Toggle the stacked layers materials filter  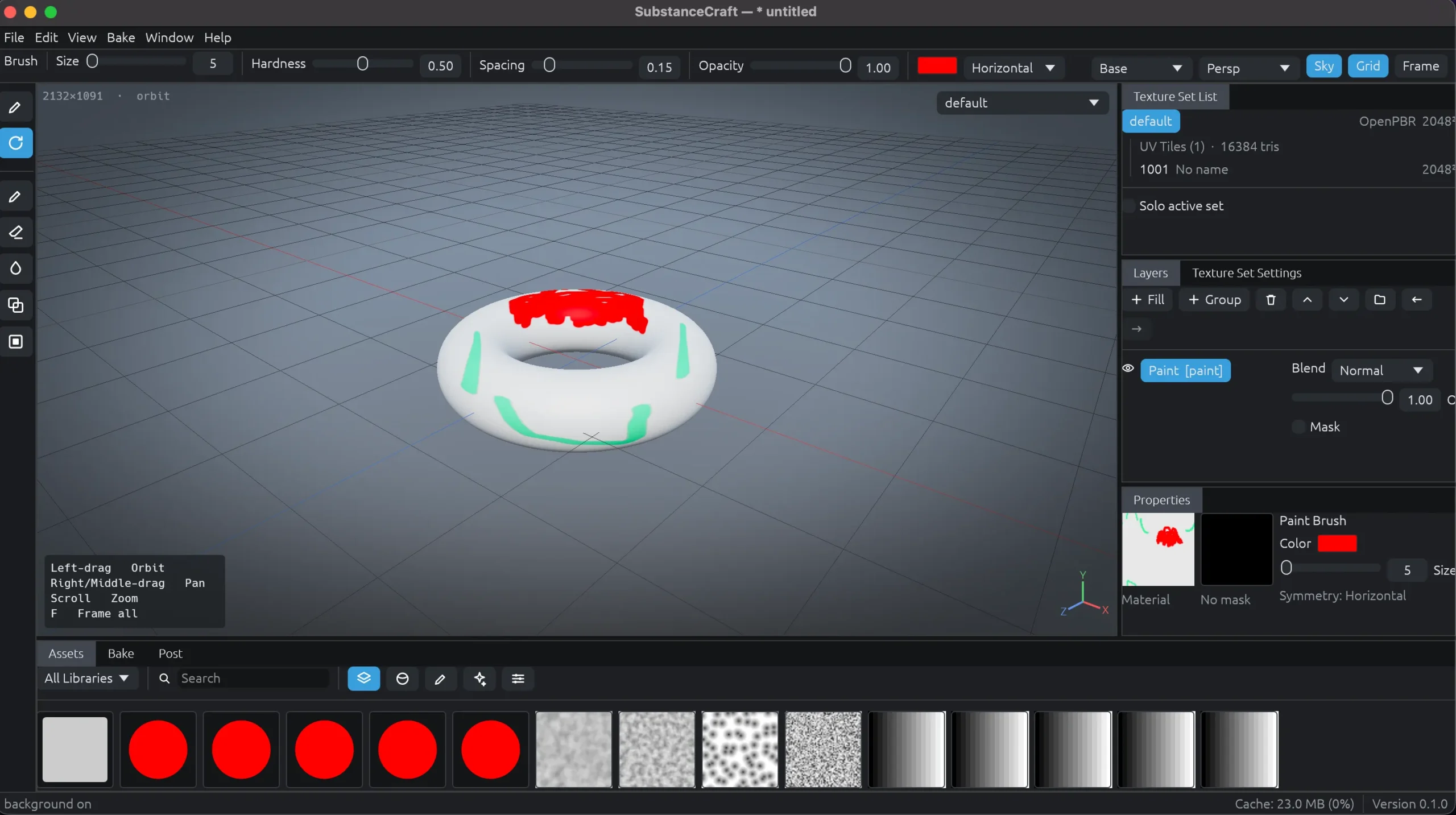coord(364,679)
